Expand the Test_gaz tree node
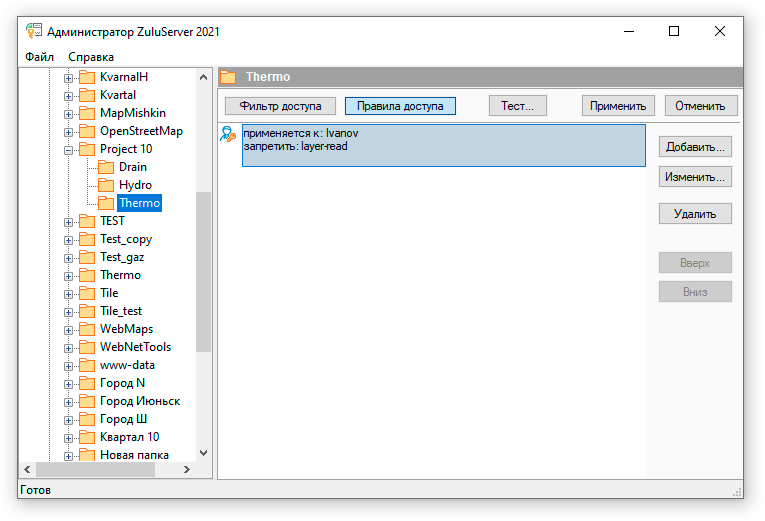 [69, 257]
